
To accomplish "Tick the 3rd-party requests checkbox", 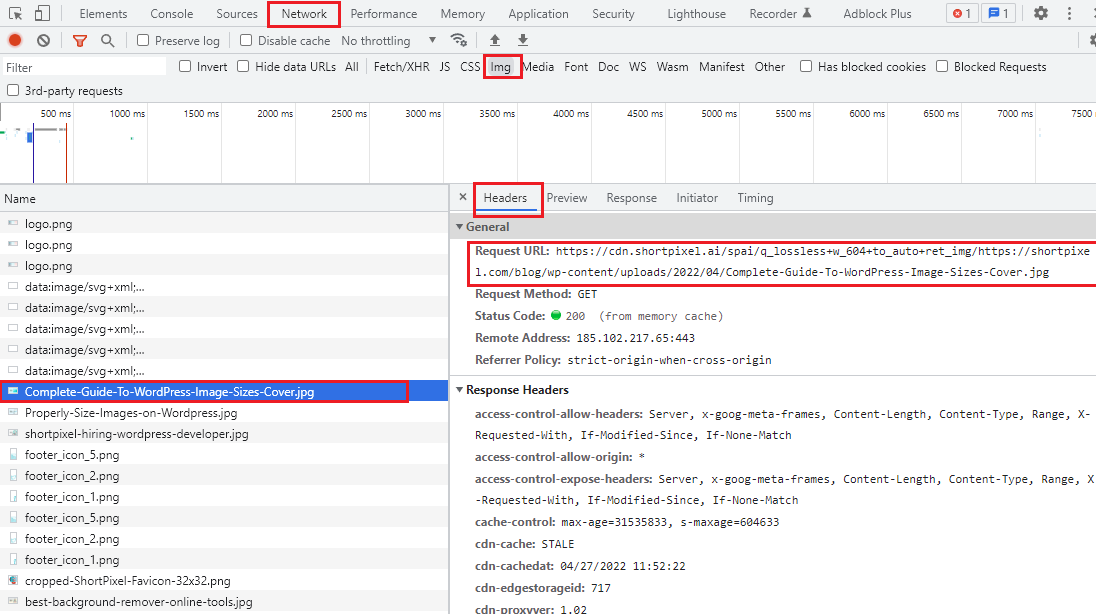I will click(13, 91).
